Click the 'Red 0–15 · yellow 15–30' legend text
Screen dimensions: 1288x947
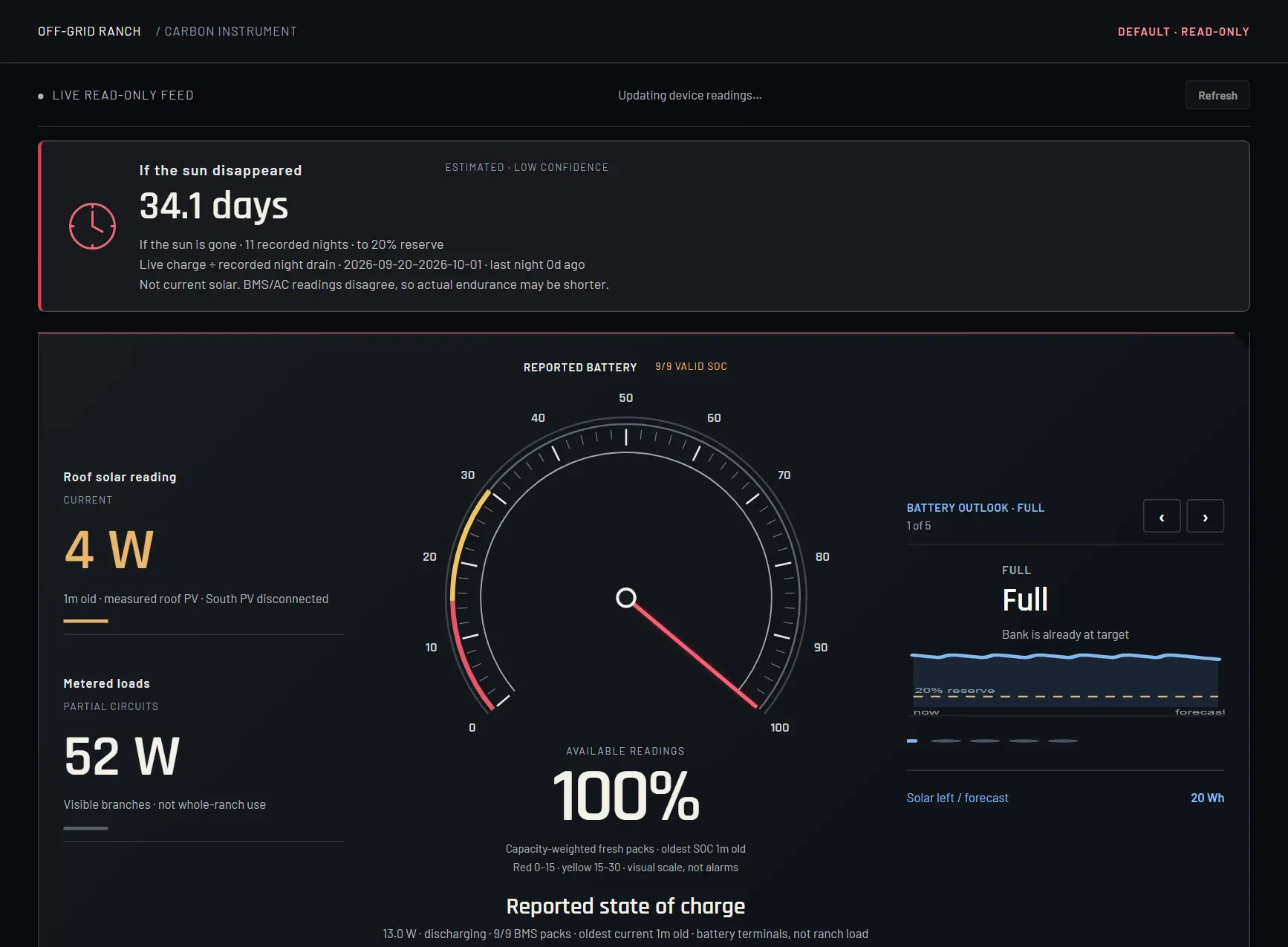point(625,868)
